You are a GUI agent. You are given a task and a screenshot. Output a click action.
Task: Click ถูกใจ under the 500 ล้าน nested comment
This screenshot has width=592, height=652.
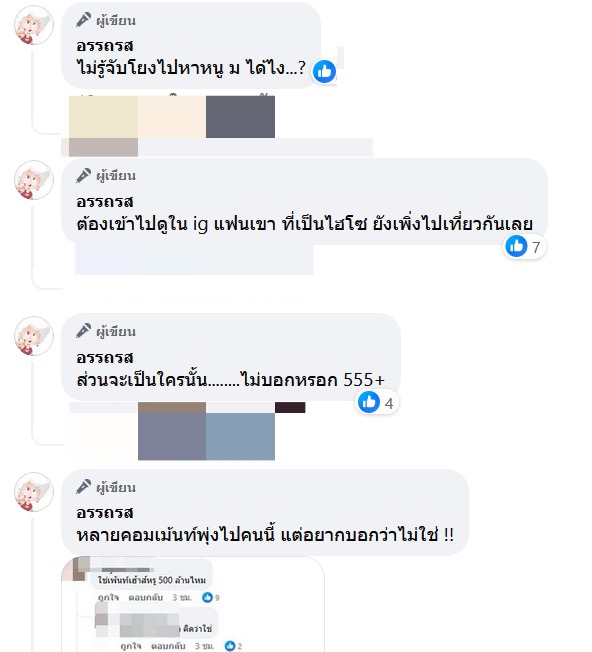tap(108, 598)
